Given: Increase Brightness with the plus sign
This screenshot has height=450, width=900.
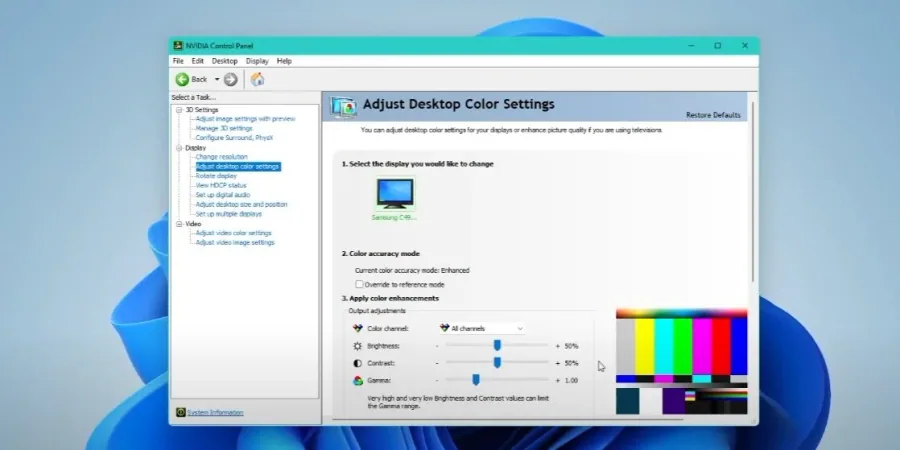Looking at the screenshot, I should (x=557, y=346).
